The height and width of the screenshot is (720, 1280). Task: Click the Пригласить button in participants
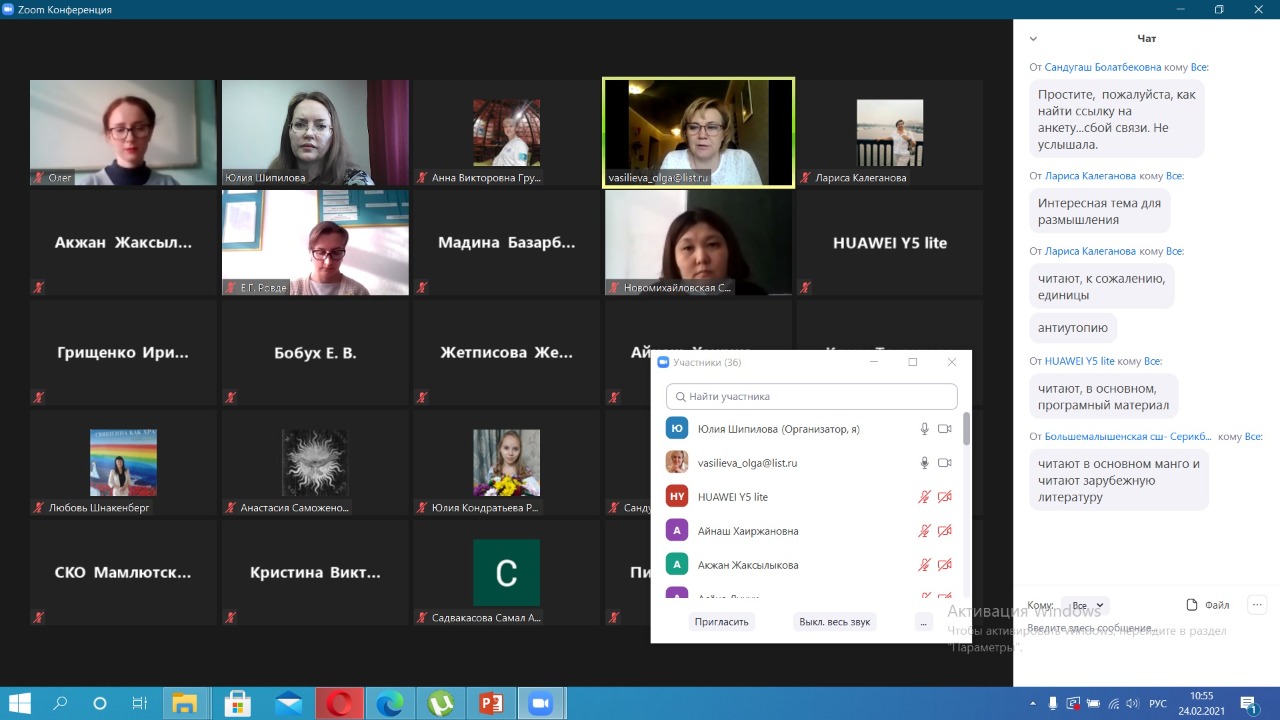tap(720, 621)
